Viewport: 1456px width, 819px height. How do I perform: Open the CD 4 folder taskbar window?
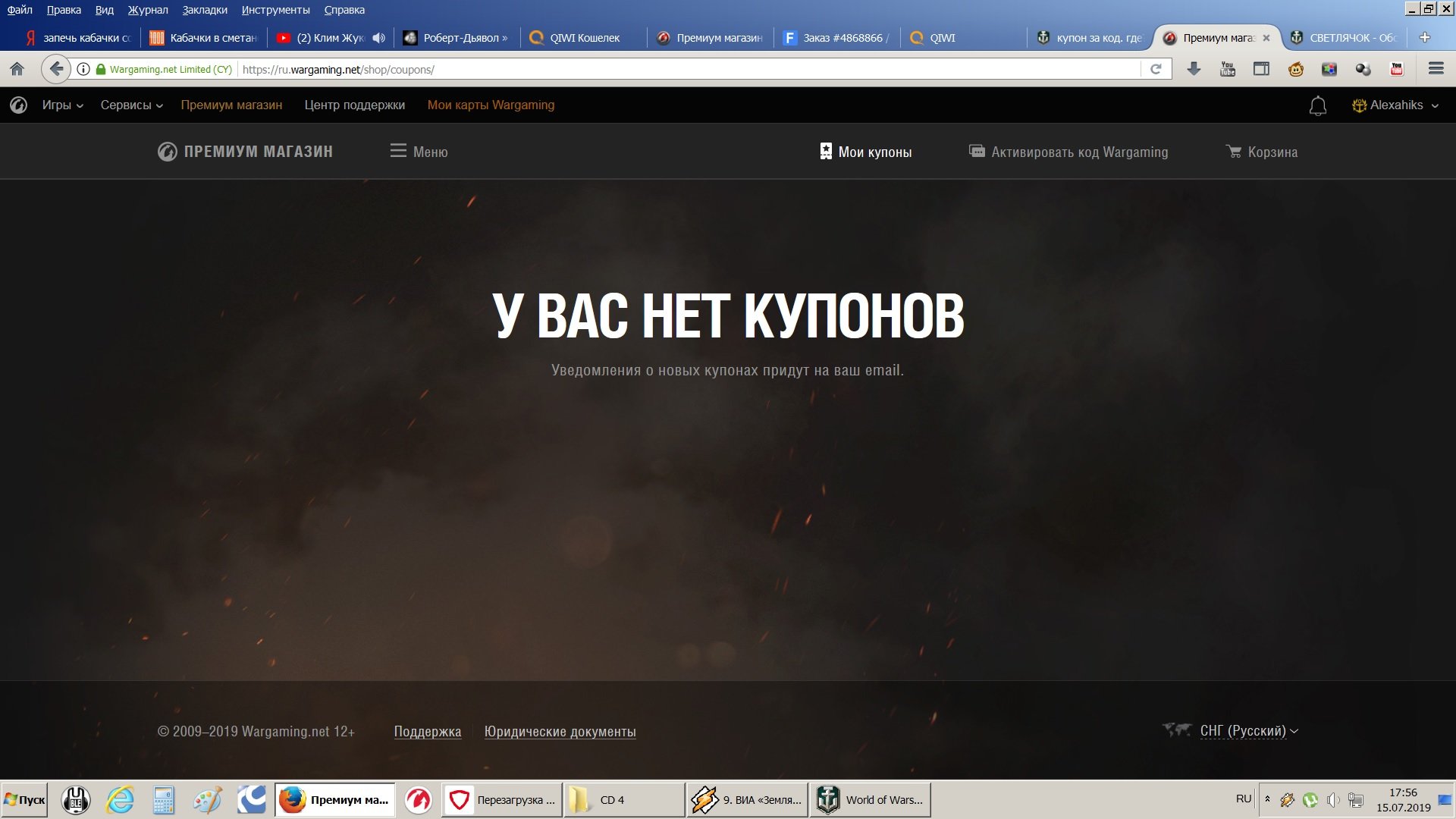pos(624,800)
